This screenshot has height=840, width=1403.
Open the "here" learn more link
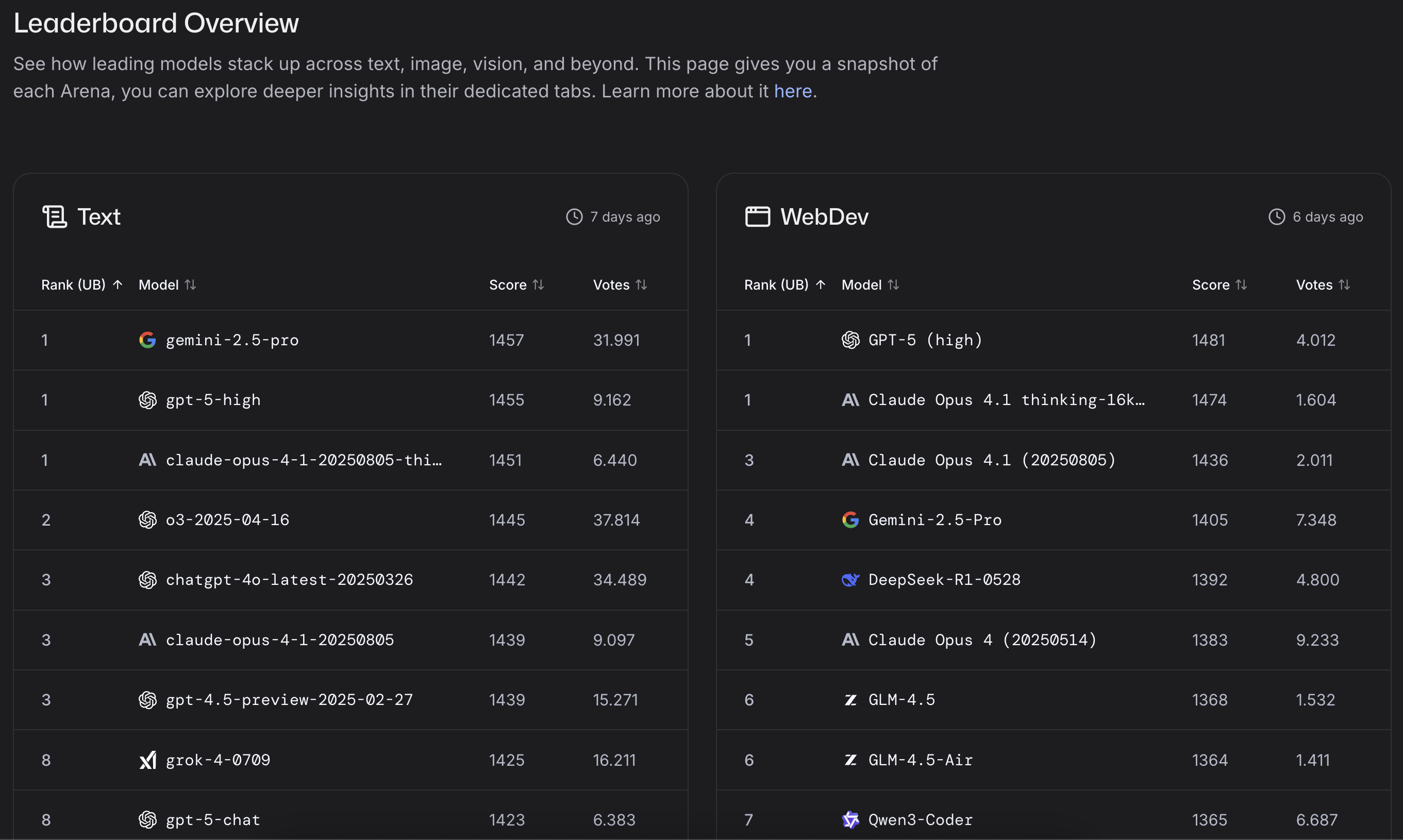tap(792, 91)
